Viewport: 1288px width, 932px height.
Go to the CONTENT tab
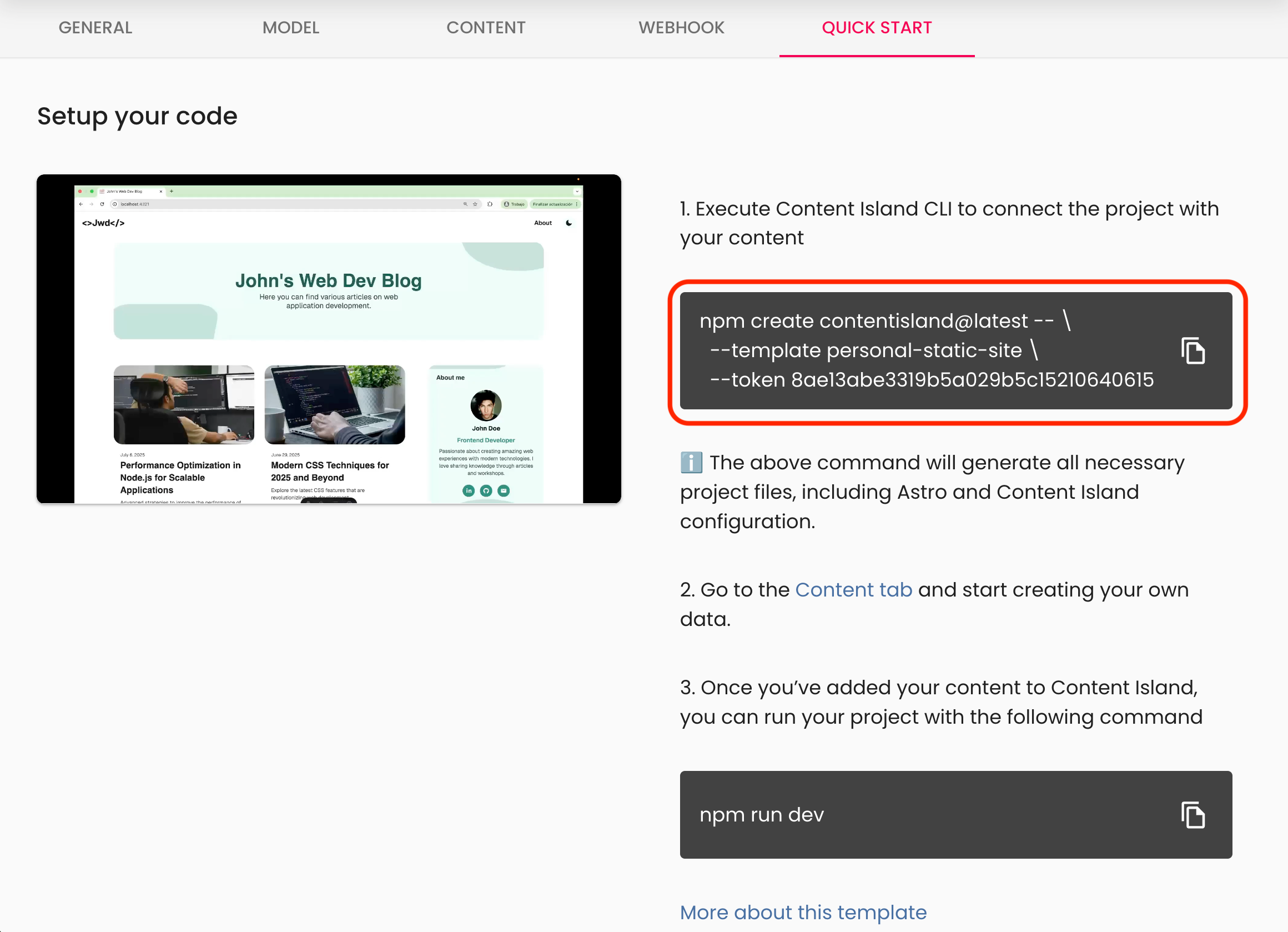[x=486, y=27]
